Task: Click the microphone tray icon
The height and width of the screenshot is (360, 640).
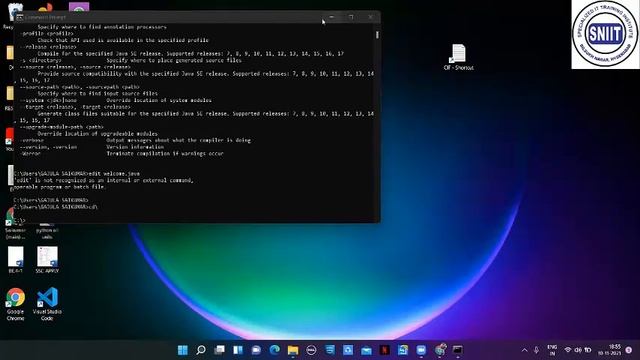Action: point(536,350)
